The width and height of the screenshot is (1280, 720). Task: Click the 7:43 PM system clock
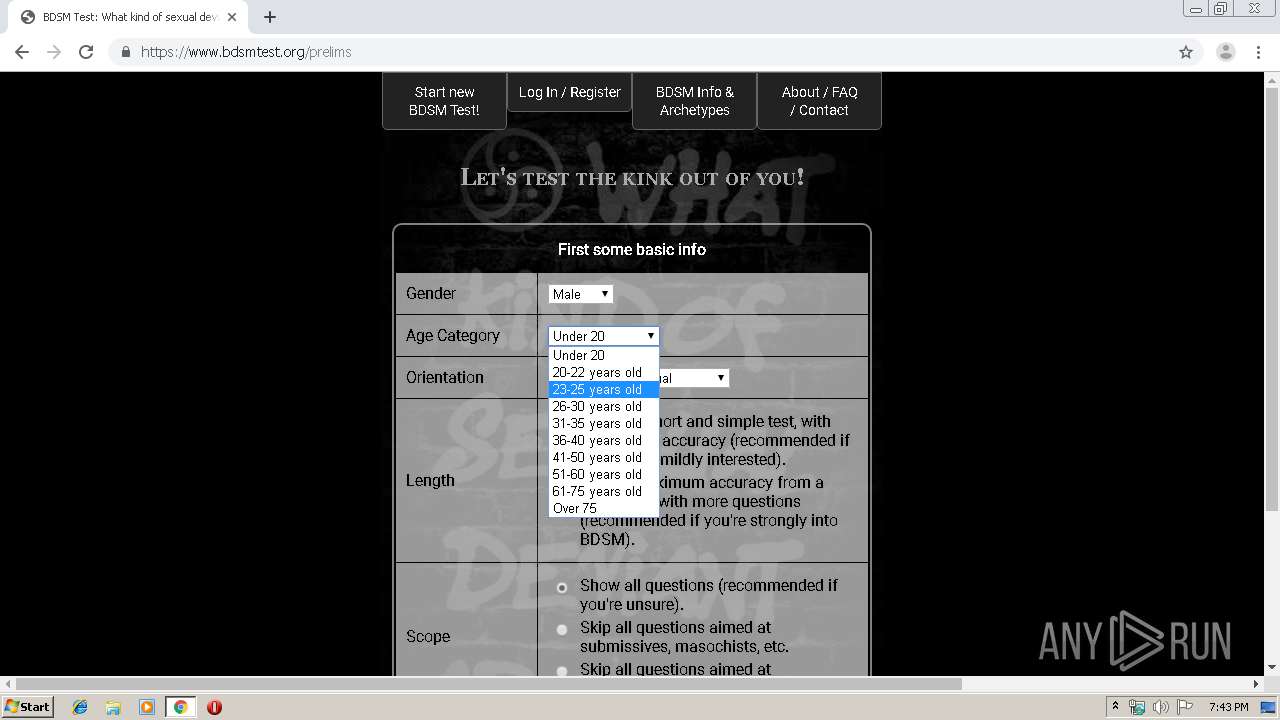pyautogui.click(x=1228, y=707)
